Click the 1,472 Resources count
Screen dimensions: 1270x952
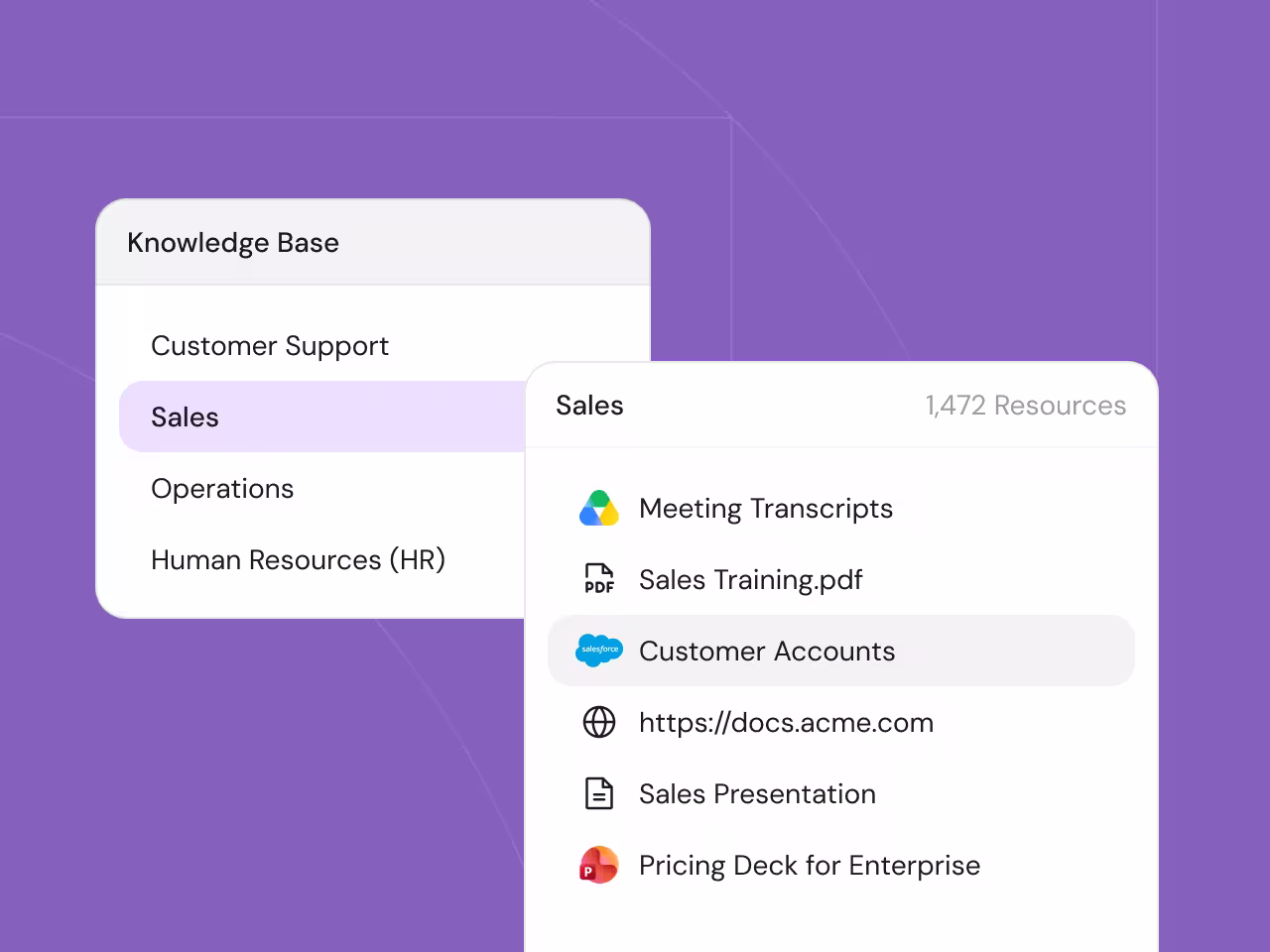tap(1026, 405)
